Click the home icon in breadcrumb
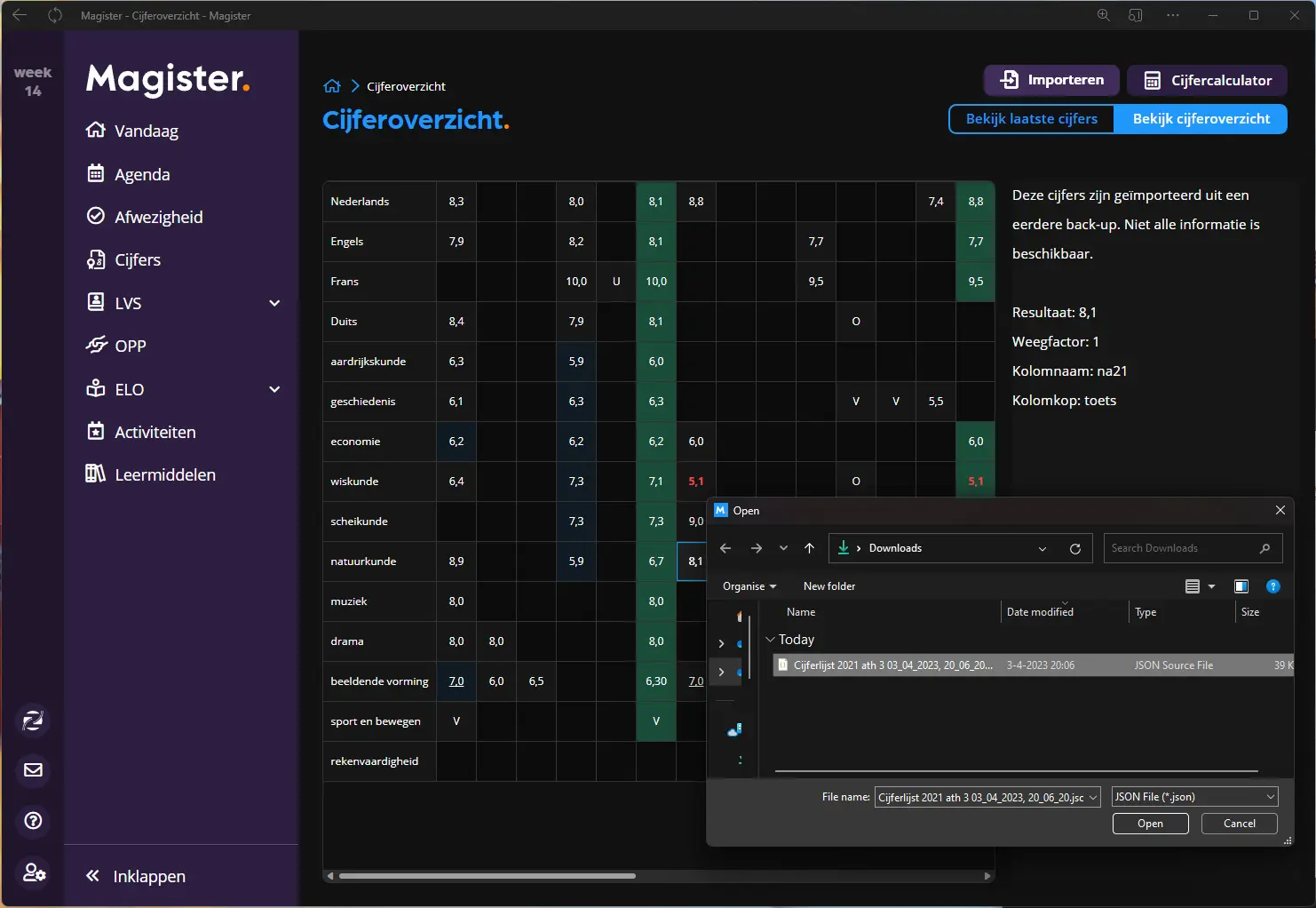1316x908 pixels. (332, 86)
